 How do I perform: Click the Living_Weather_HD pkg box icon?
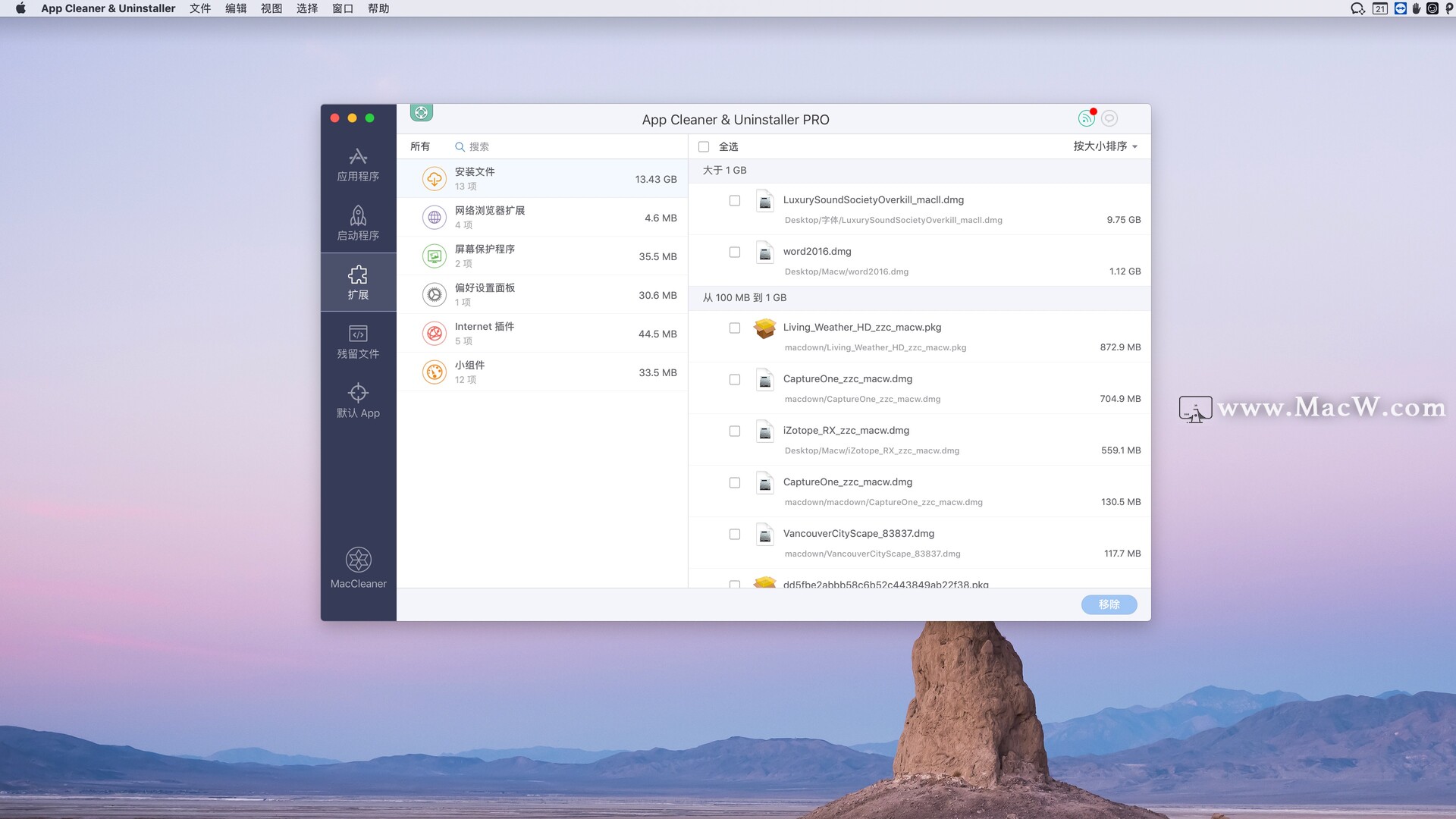(765, 328)
